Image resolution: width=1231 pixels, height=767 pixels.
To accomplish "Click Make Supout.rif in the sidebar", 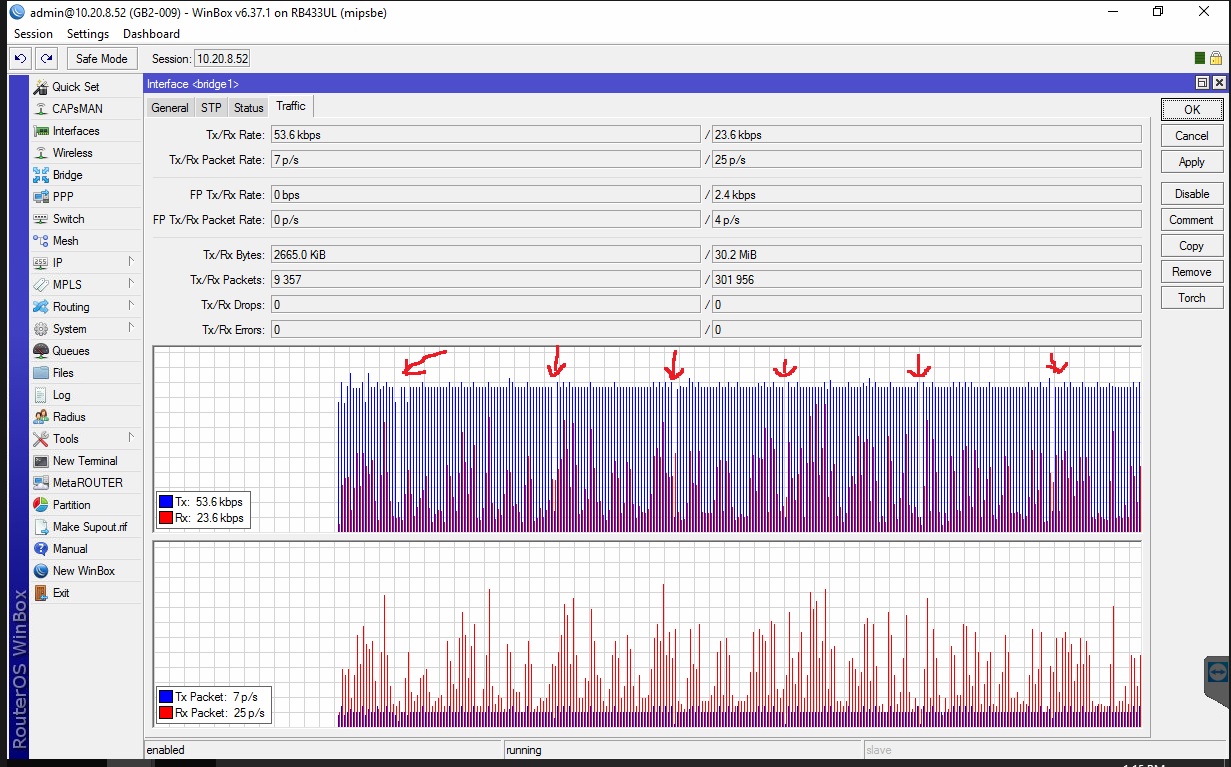I will (90, 527).
